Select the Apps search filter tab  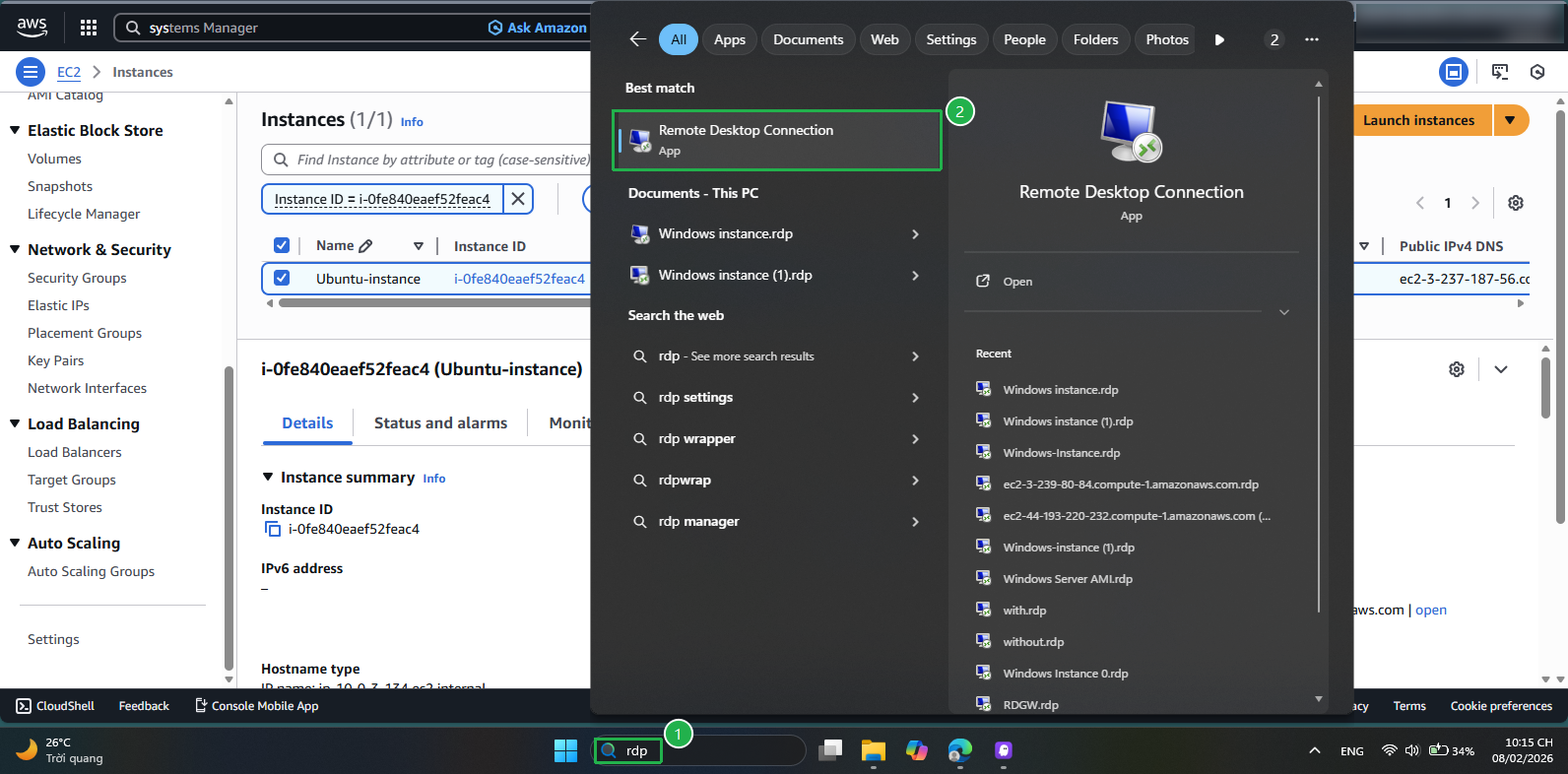[x=730, y=39]
